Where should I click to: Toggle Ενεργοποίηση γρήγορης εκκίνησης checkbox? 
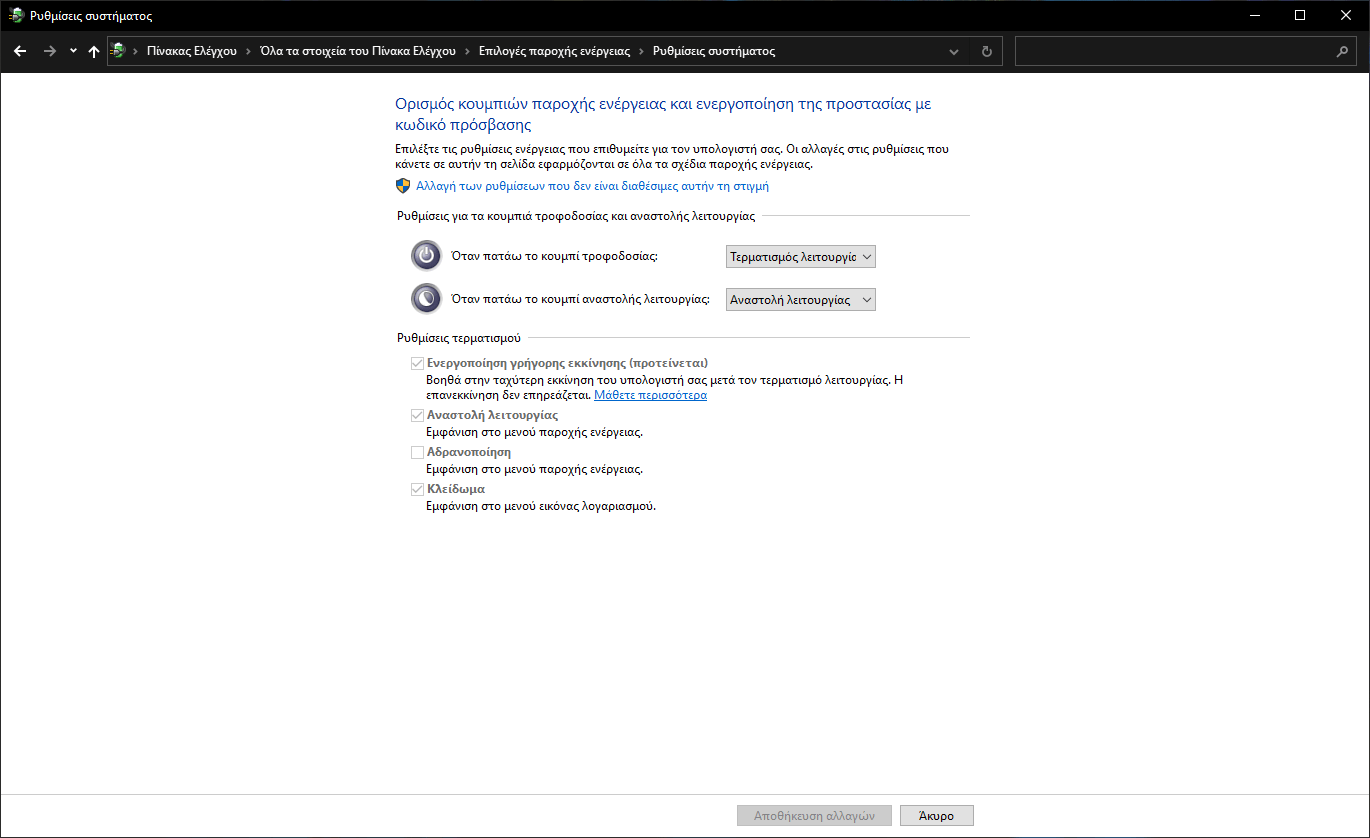coord(417,363)
